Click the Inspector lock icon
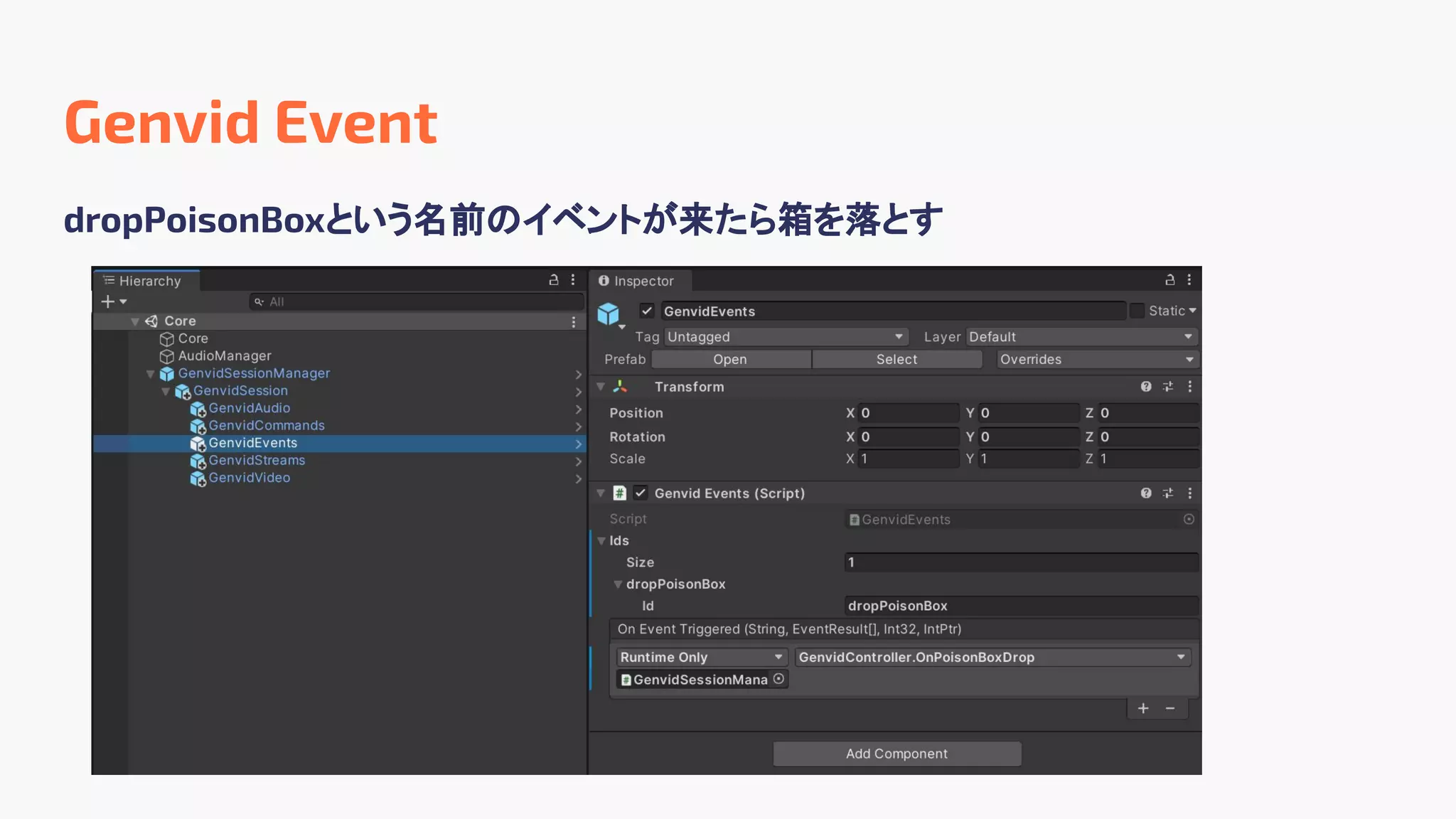Image resolution: width=1456 pixels, height=819 pixels. pyautogui.click(x=1170, y=280)
